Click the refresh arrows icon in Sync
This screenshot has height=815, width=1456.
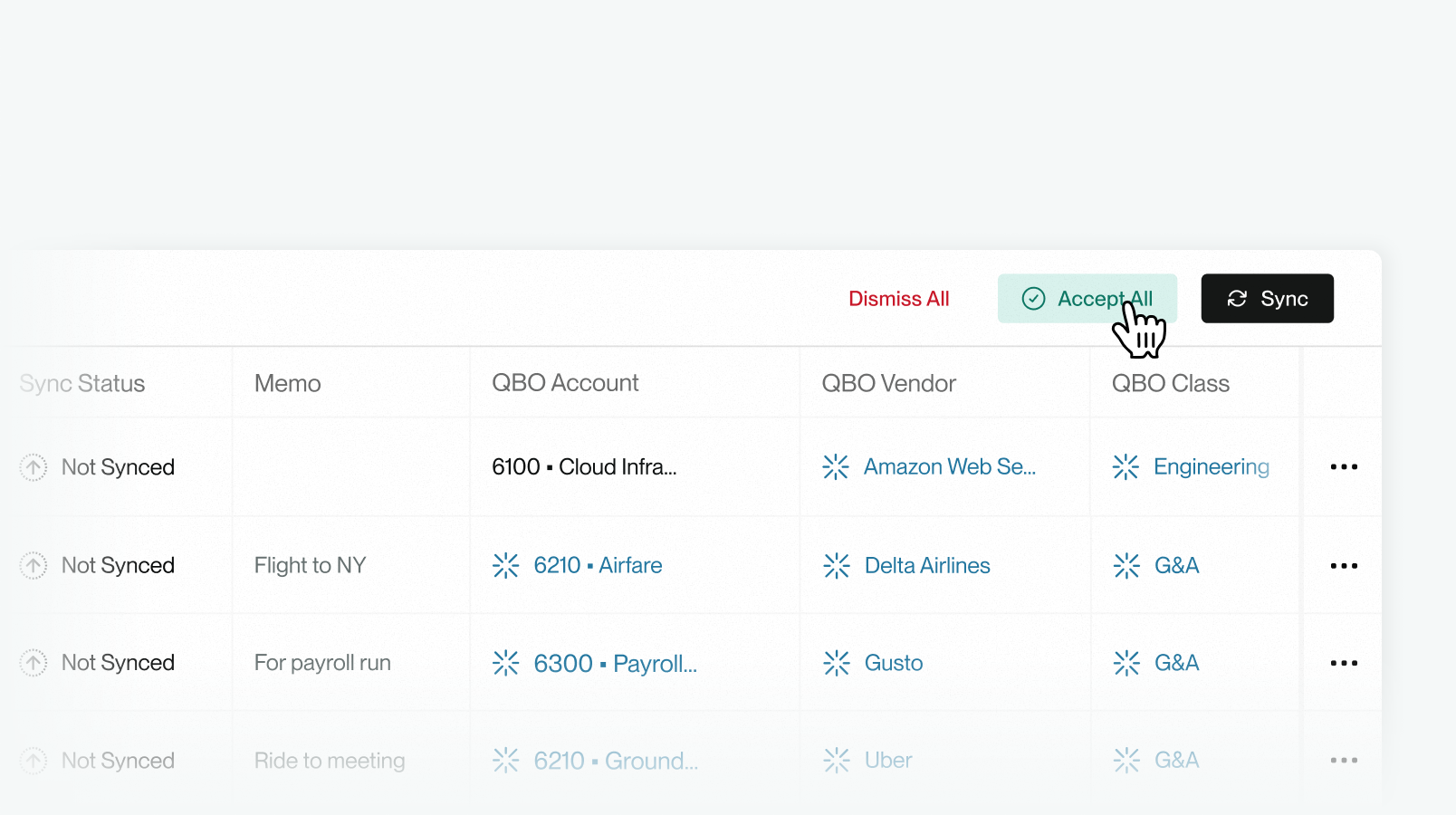1237,299
